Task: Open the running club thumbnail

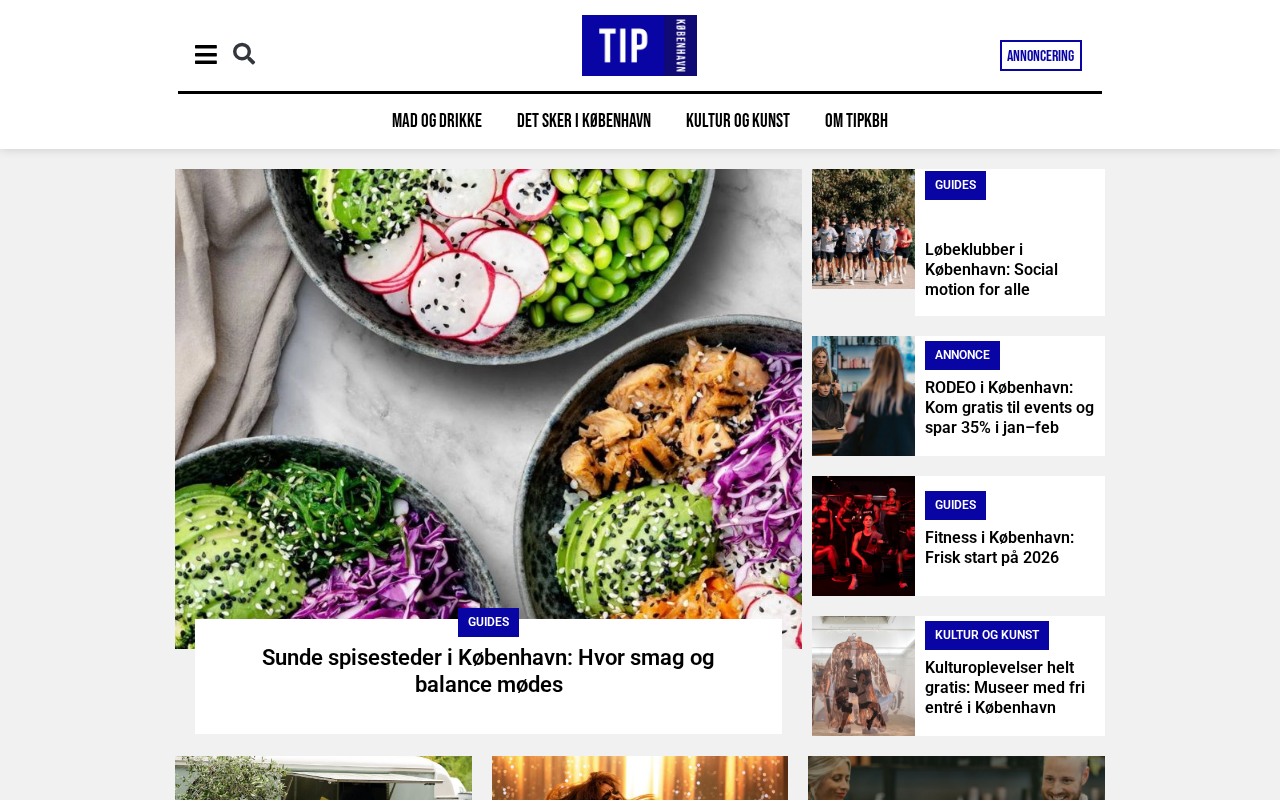Action: 863,229
